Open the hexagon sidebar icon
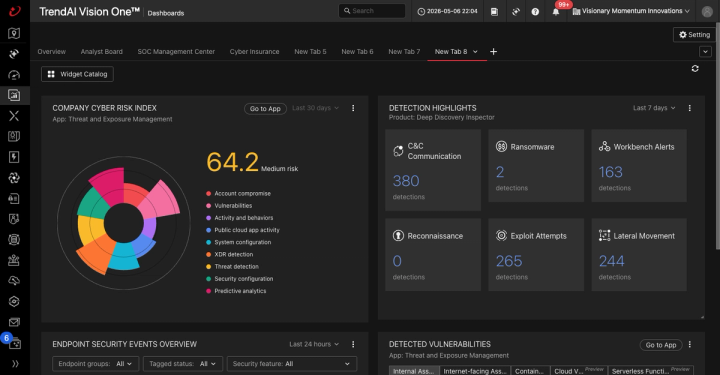The image size is (720, 375). (x=14, y=301)
